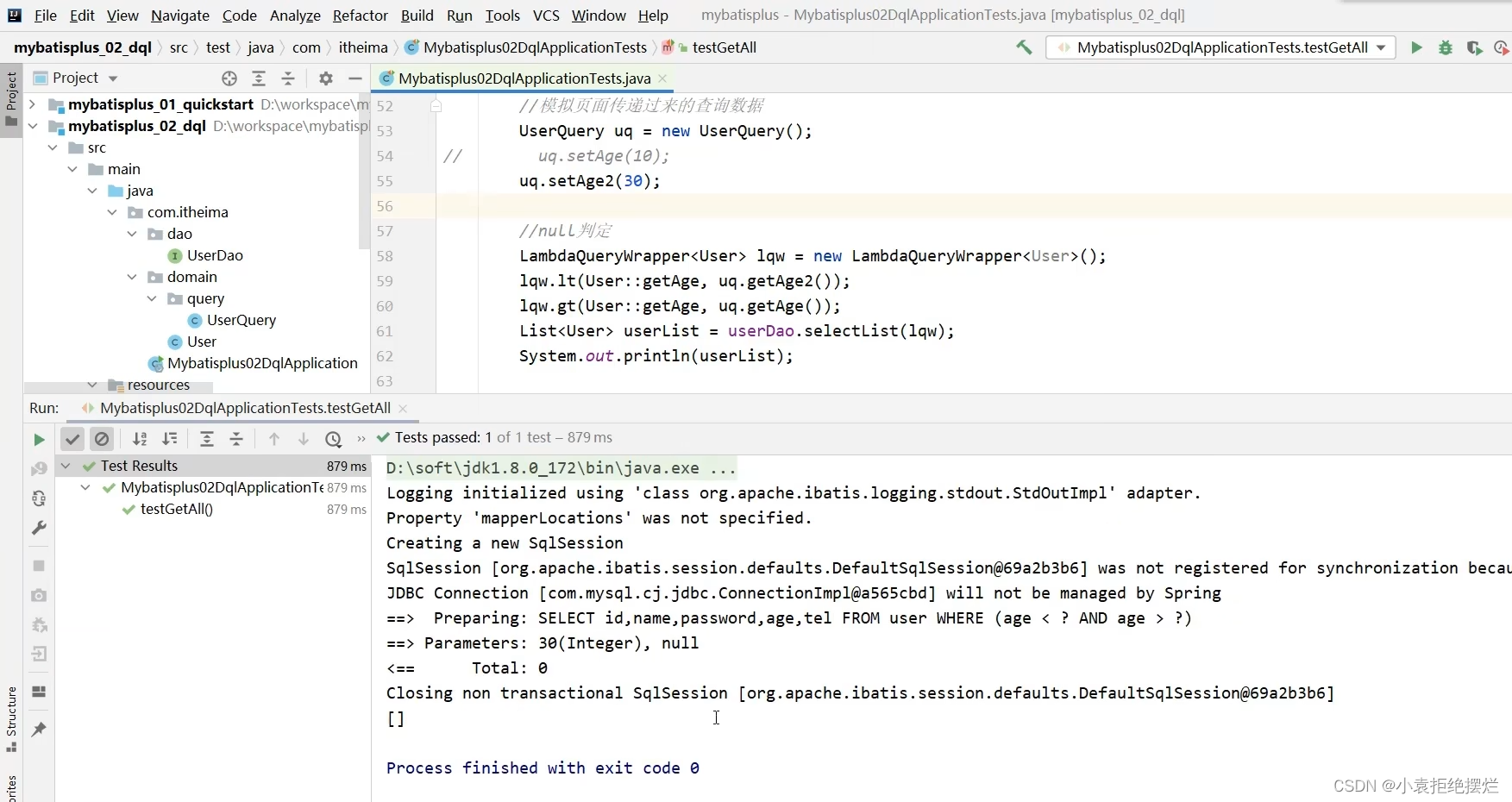Go to next failed test arrow

coord(304,439)
